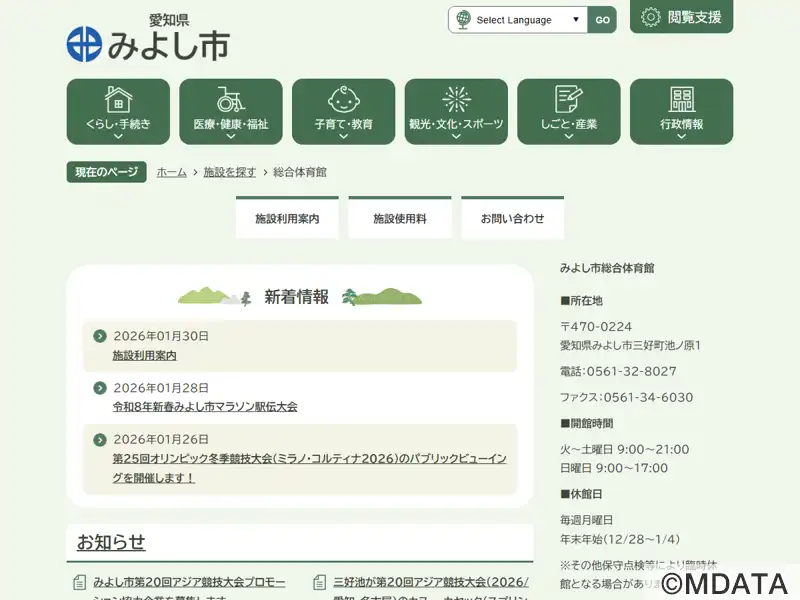800x600 pixels.
Task: Follow the 施設を探す breadcrumb link
Action: 229,172
